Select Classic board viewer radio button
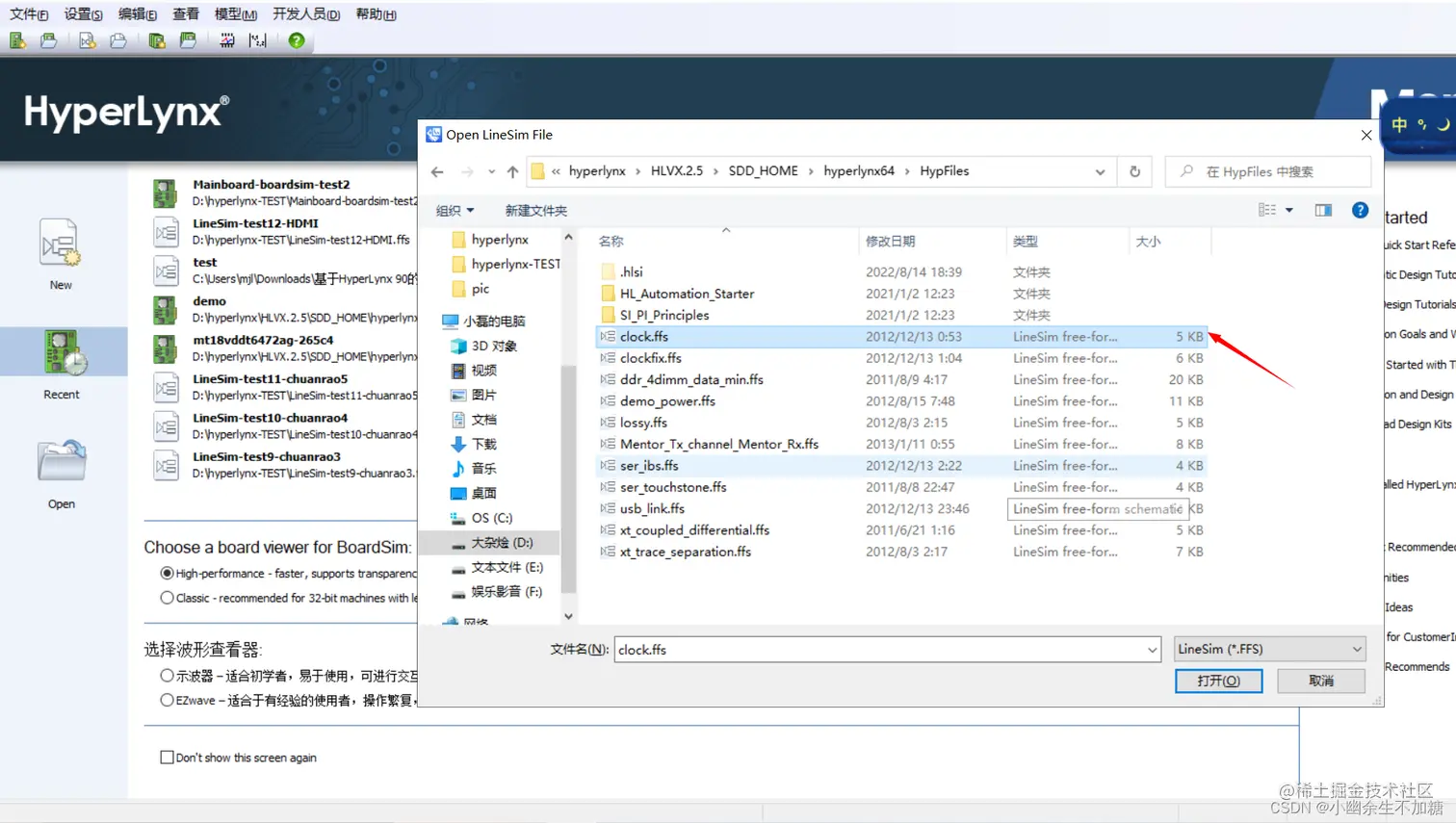This screenshot has width=1456, height=823. tap(167, 598)
